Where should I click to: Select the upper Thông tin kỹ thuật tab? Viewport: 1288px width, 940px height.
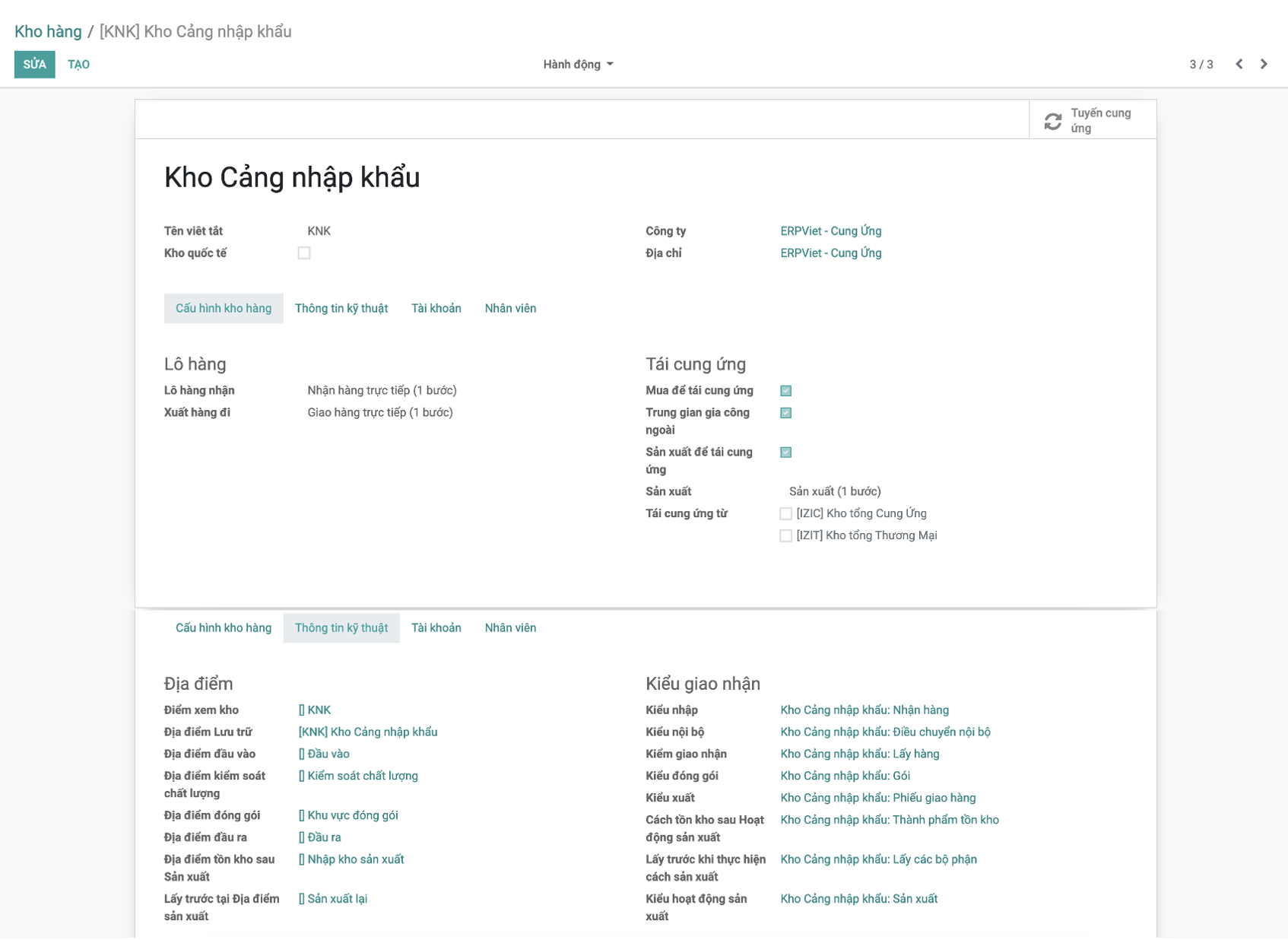coord(341,309)
